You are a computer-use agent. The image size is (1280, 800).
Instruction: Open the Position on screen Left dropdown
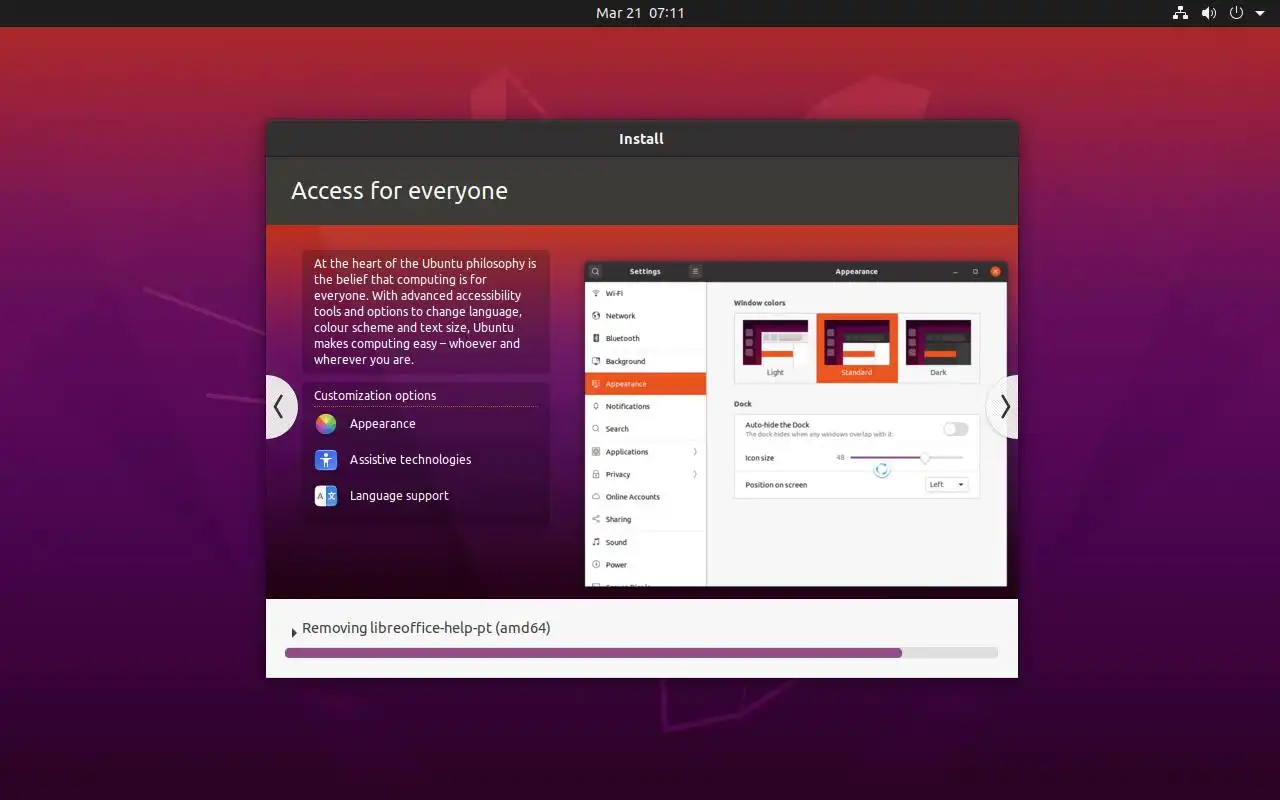(947, 485)
